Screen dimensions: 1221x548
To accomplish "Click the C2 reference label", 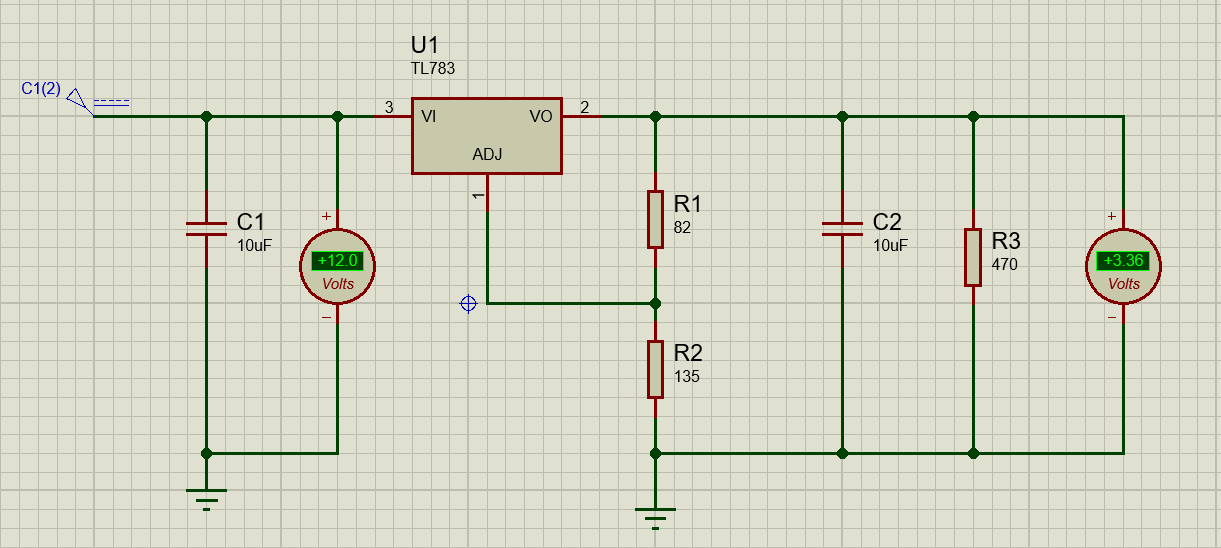I will (x=887, y=222).
